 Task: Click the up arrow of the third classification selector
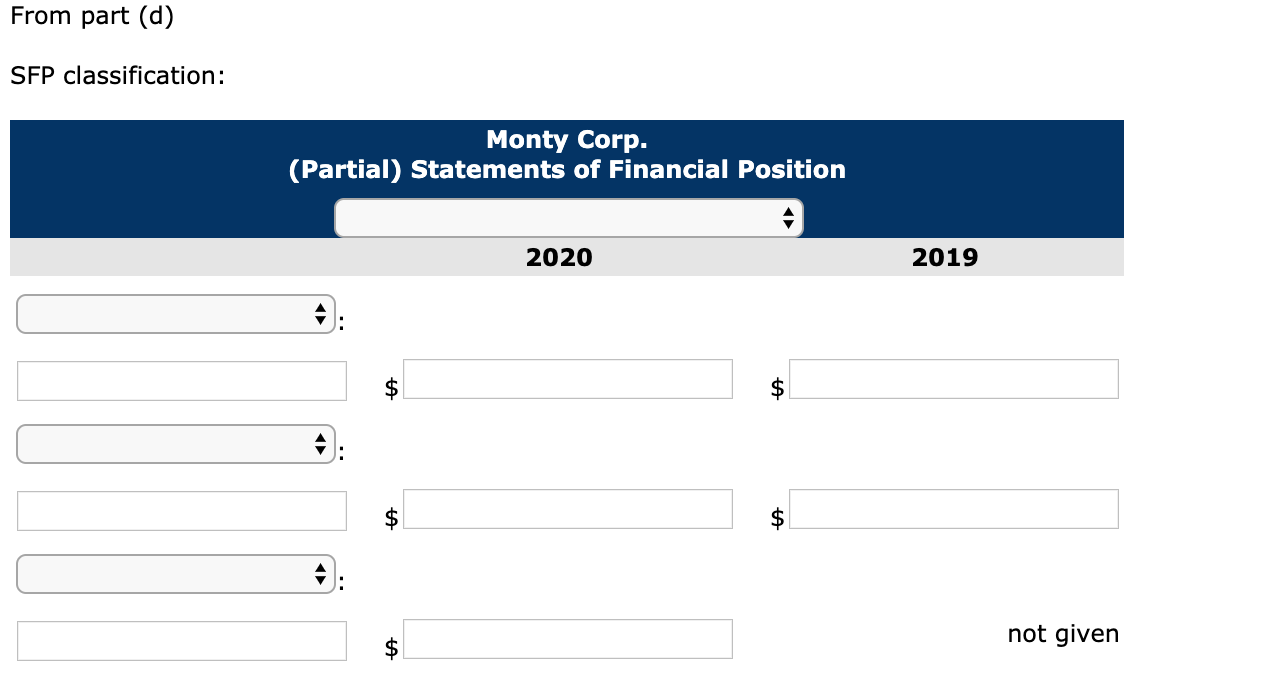tap(320, 568)
